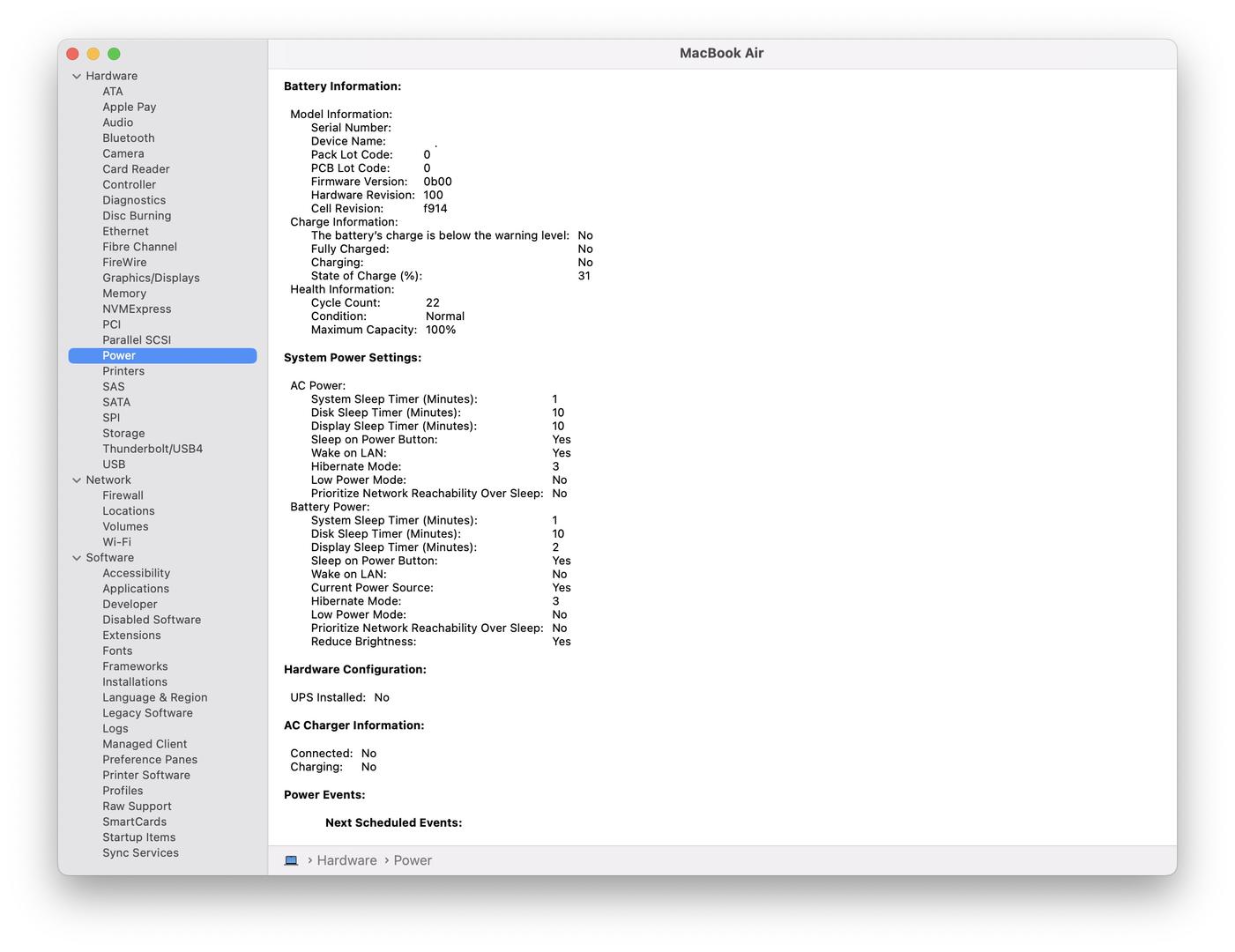The width and height of the screenshot is (1235, 952).
Task: Open Parallel SCSI entry
Action: 137,340
